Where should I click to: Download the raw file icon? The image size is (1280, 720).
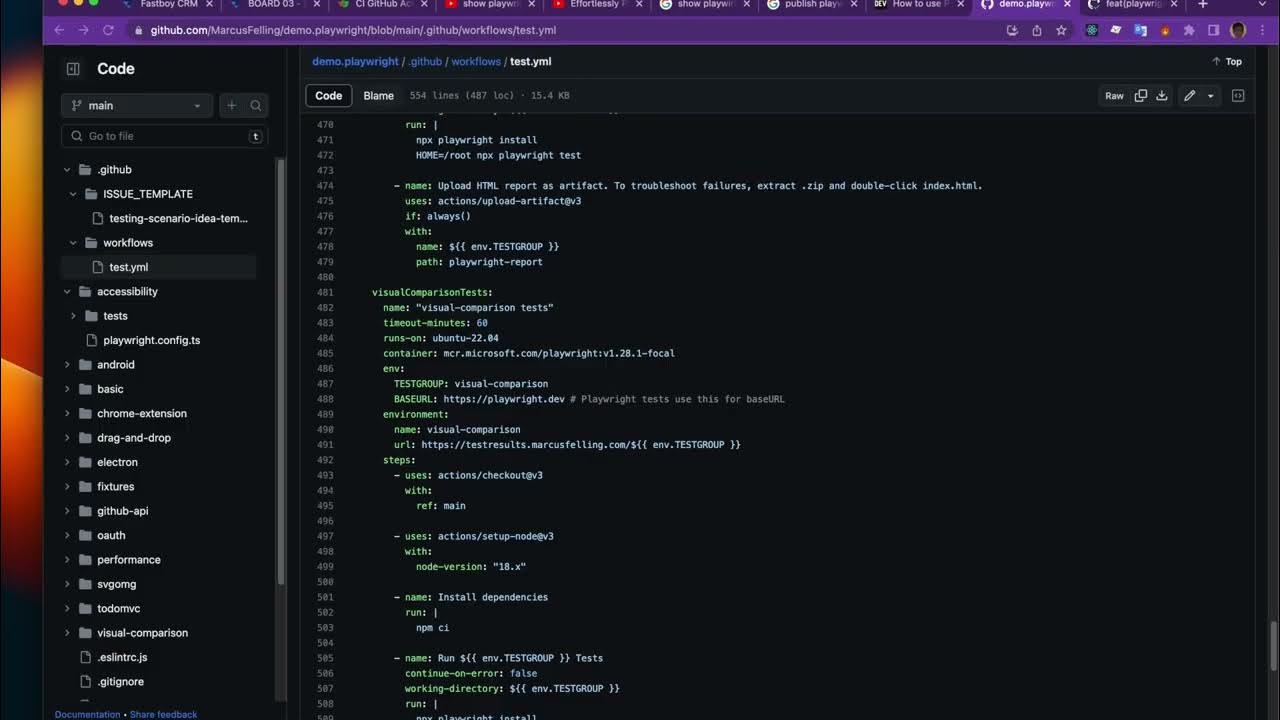click(1162, 96)
